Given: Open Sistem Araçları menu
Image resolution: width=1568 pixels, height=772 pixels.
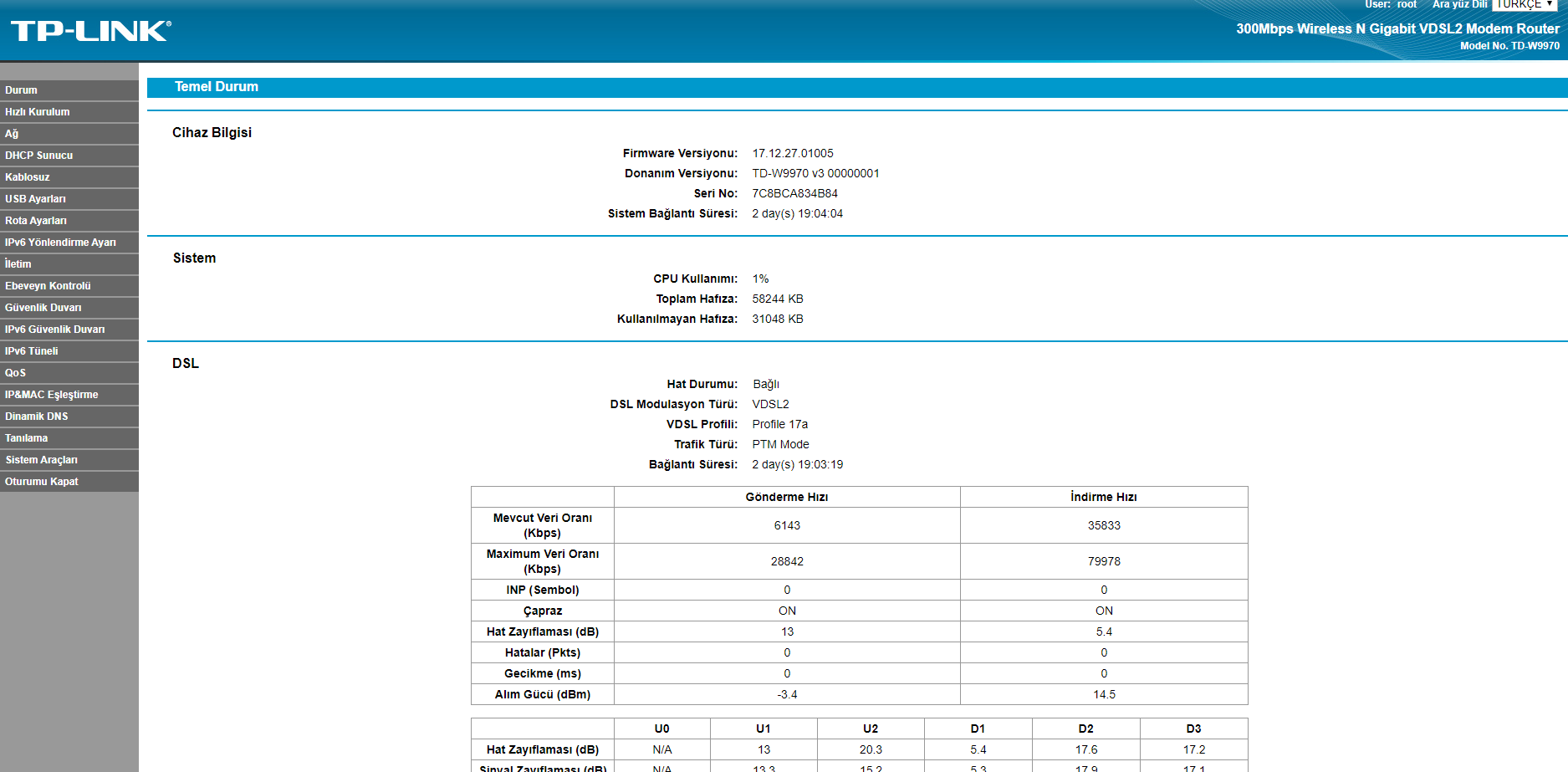Looking at the screenshot, I should [69, 460].
